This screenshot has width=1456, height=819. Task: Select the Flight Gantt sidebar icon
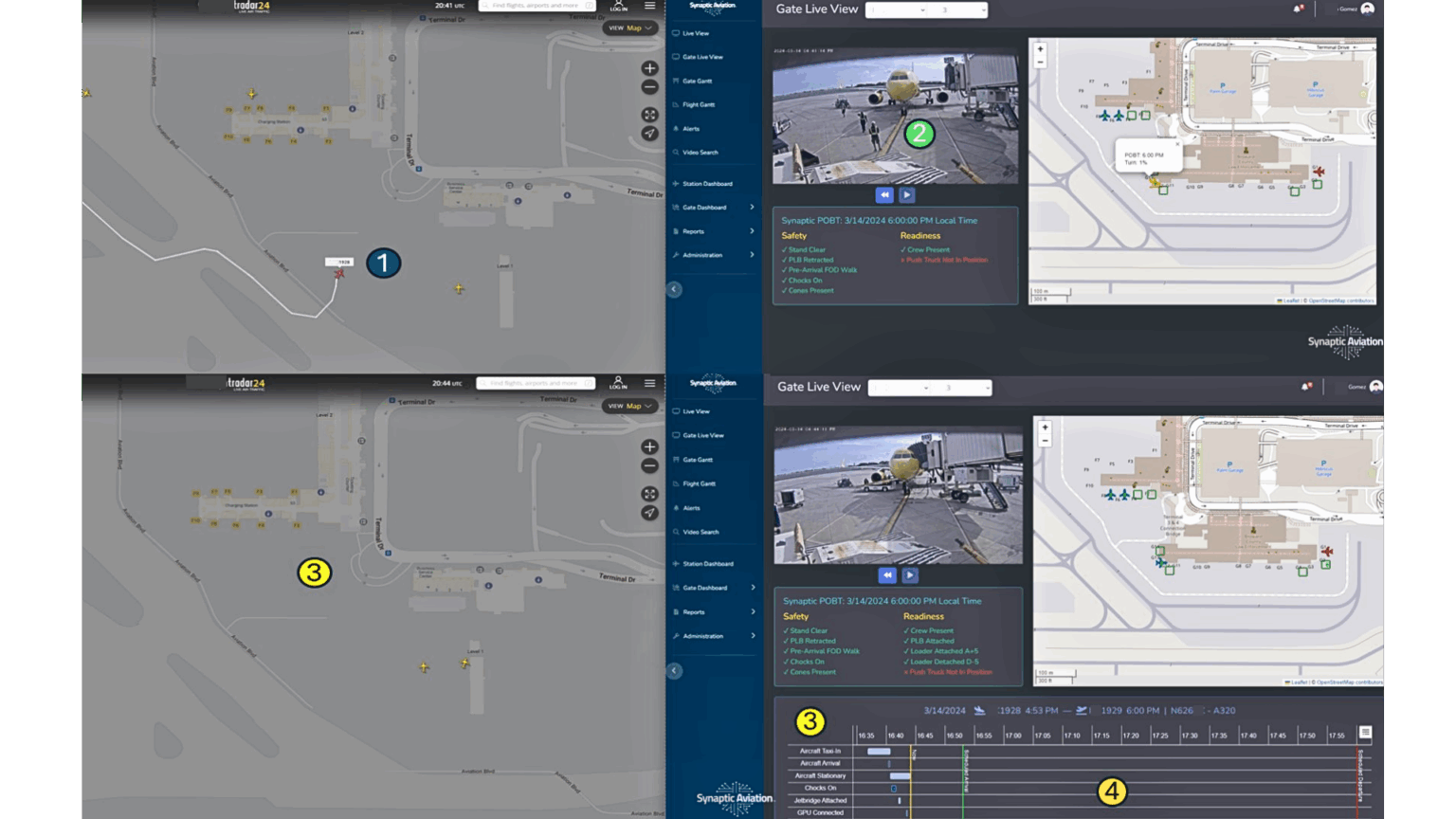click(697, 104)
